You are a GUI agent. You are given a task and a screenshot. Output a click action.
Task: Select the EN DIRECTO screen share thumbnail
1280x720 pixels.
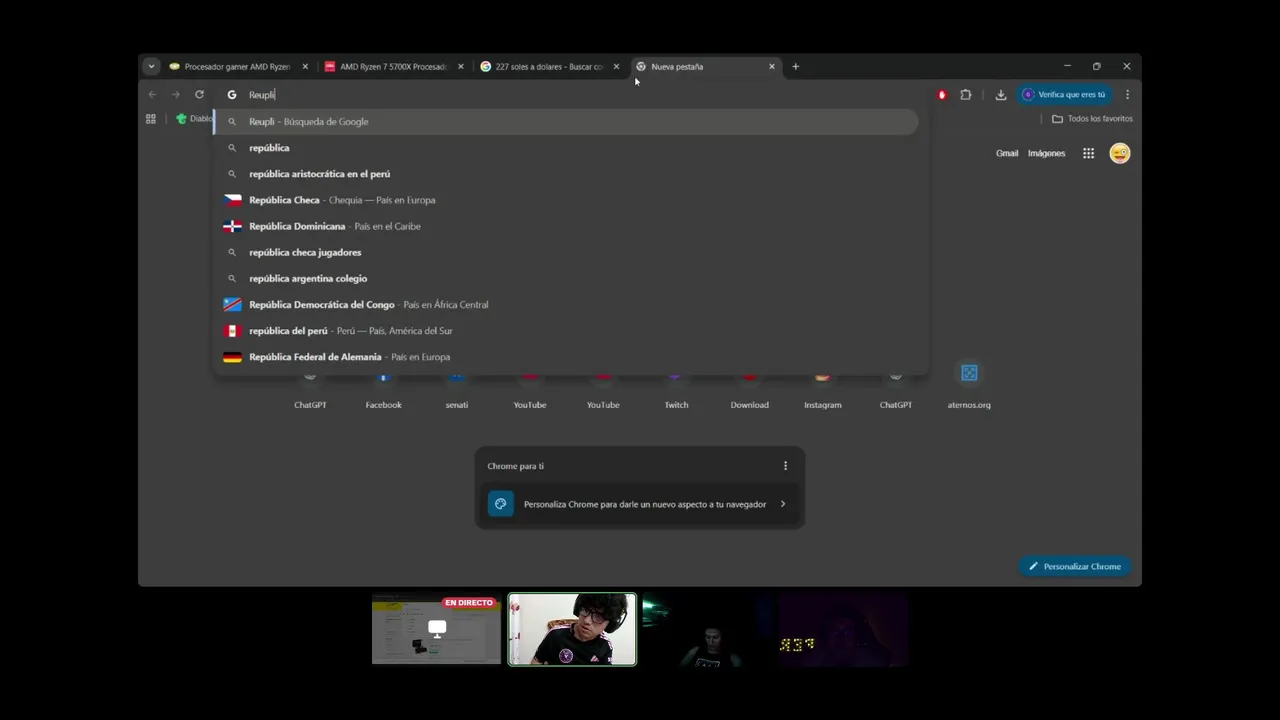click(x=436, y=629)
